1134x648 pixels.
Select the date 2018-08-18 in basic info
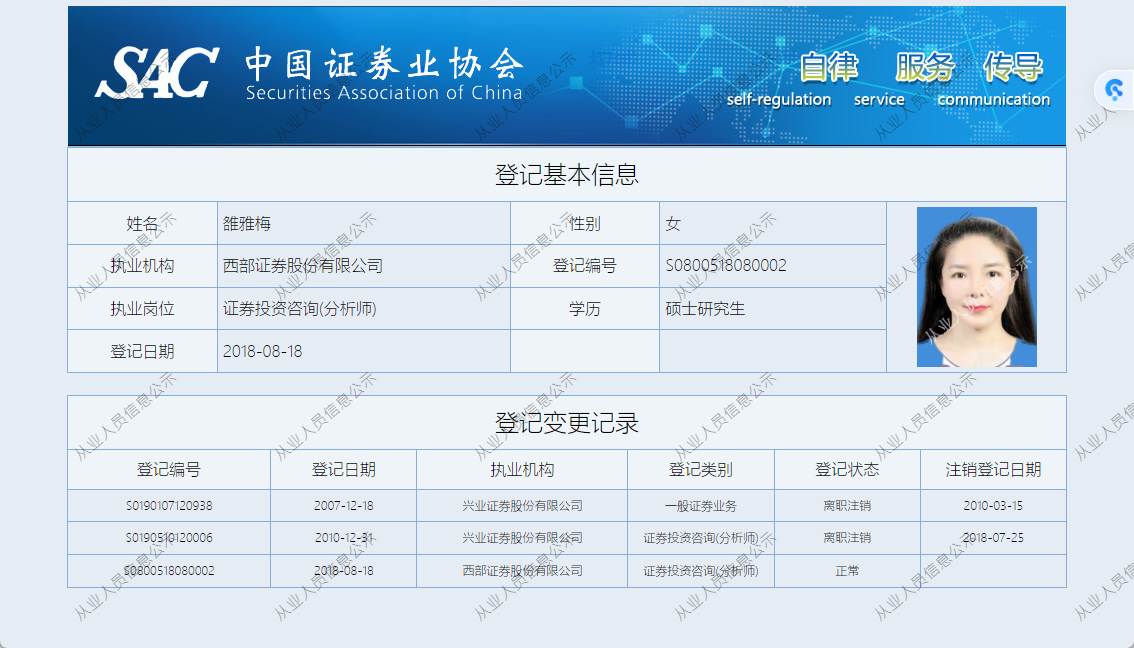[x=263, y=351]
